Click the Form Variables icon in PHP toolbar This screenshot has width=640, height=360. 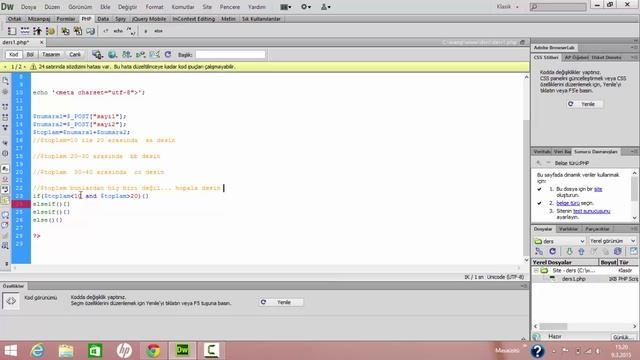[x=12, y=31]
